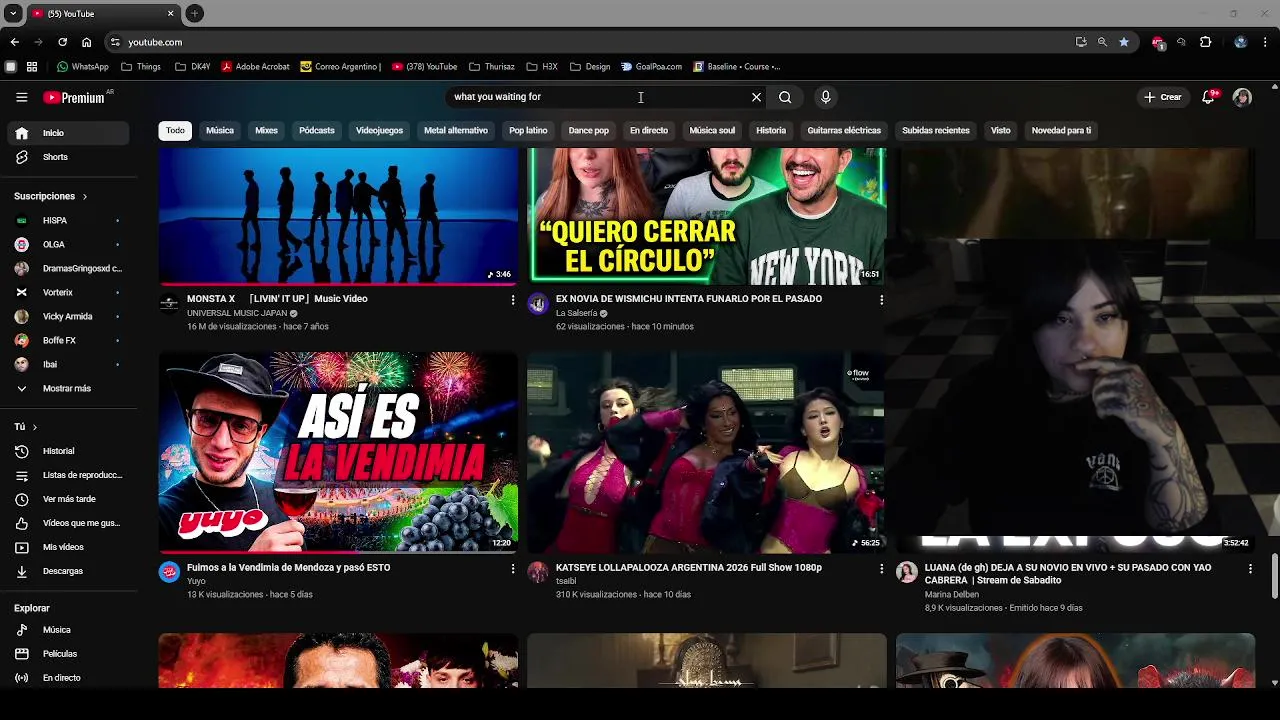Select the Metal alternativo chip

click(456, 131)
